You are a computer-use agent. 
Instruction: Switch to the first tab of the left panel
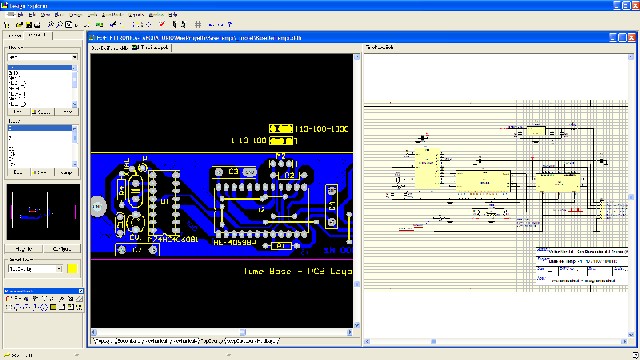[x=15, y=36]
